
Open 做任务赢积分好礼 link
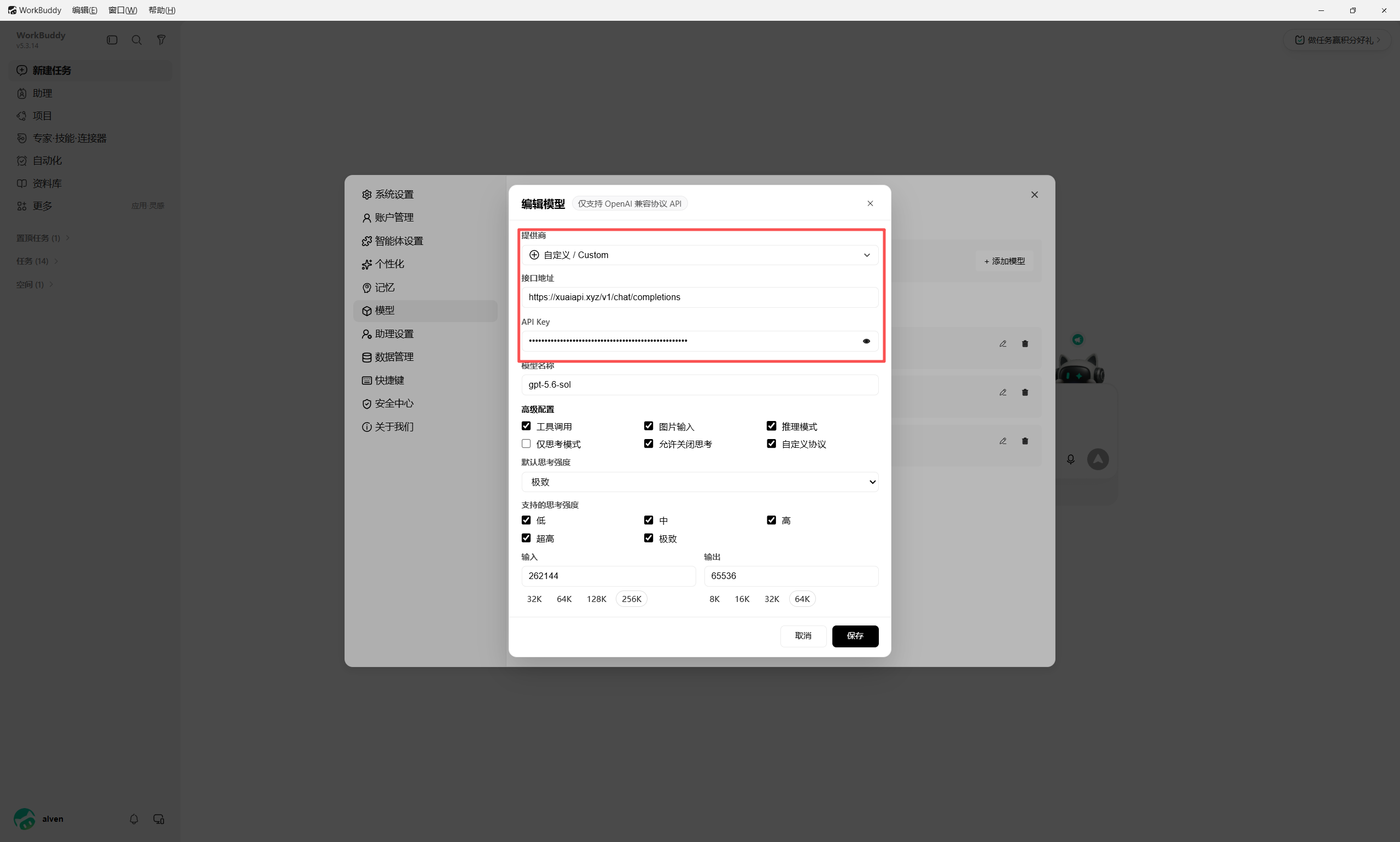[x=1337, y=40]
